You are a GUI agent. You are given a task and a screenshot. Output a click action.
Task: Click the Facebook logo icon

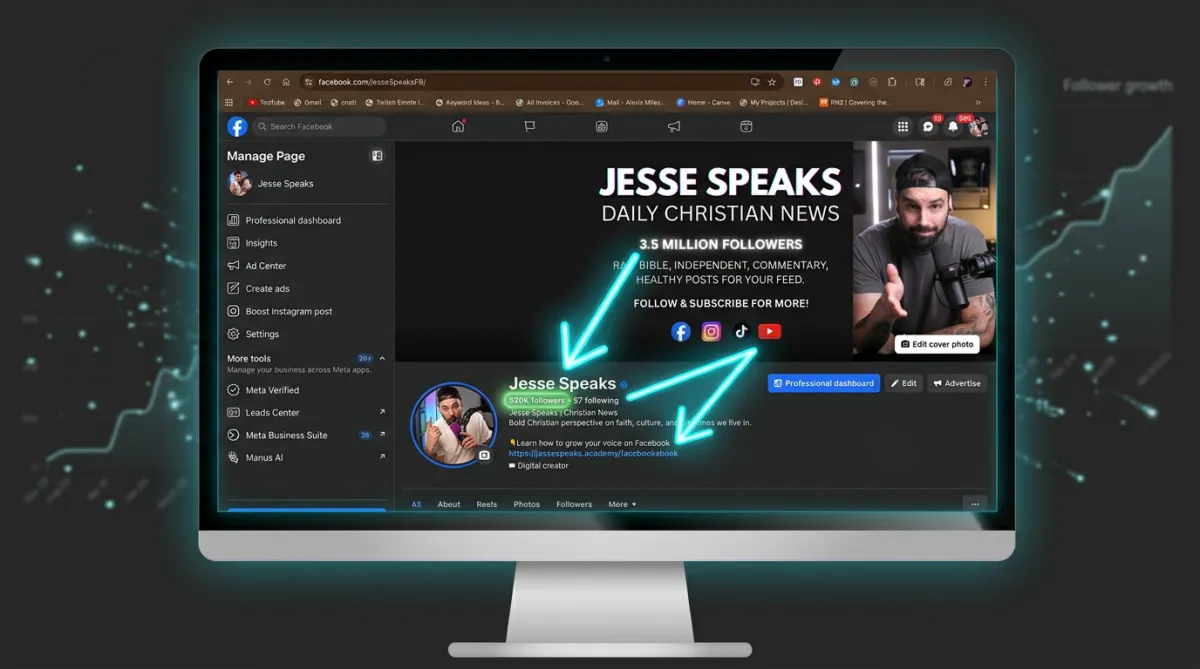[237, 127]
